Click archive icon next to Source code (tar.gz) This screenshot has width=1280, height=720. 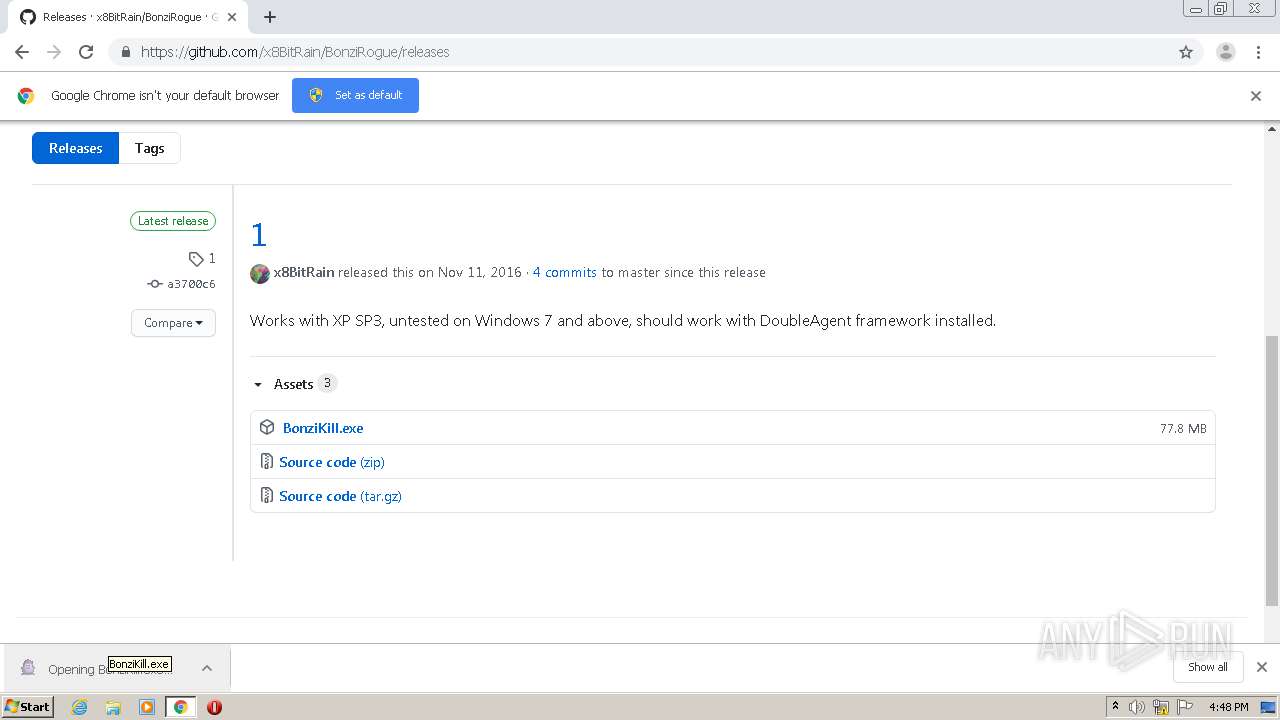click(266, 495)
